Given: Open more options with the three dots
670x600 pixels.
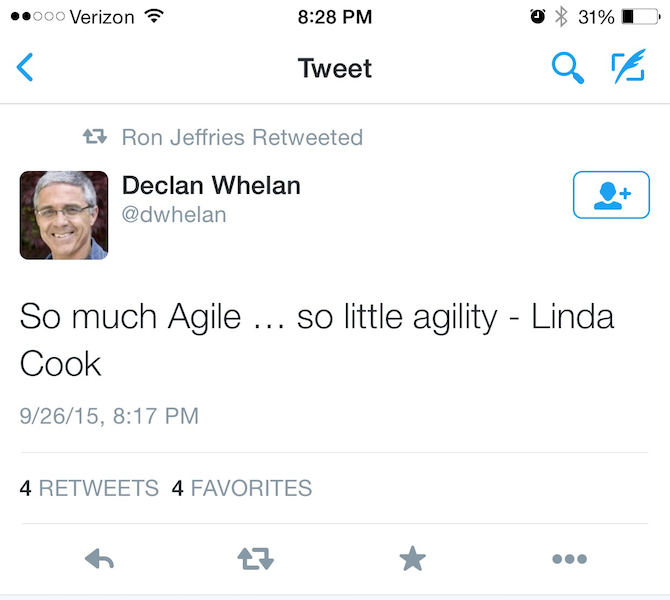Looking at the screenshot, I should coord(569,559).
